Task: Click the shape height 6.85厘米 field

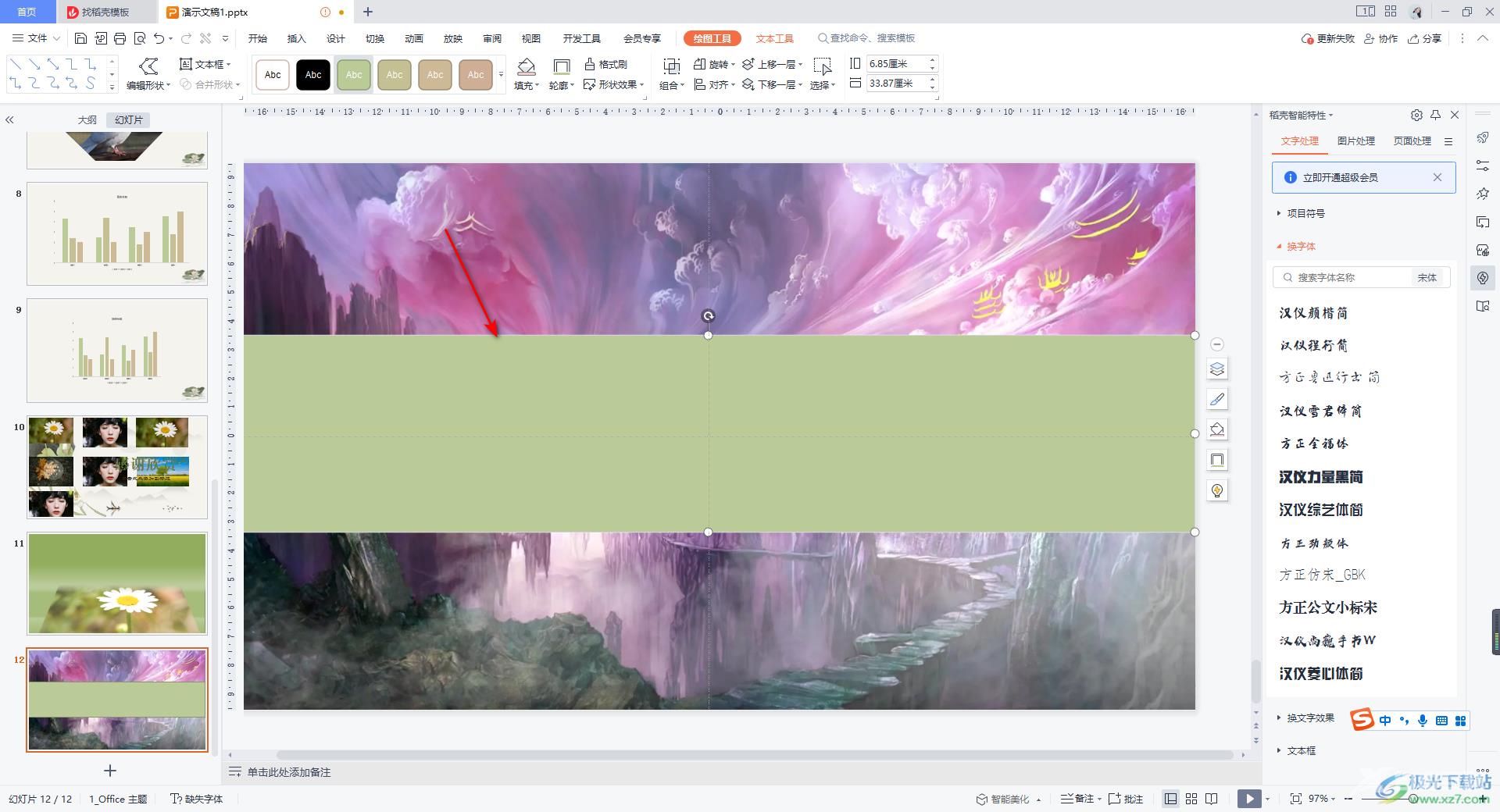Action: pos(896,64)
